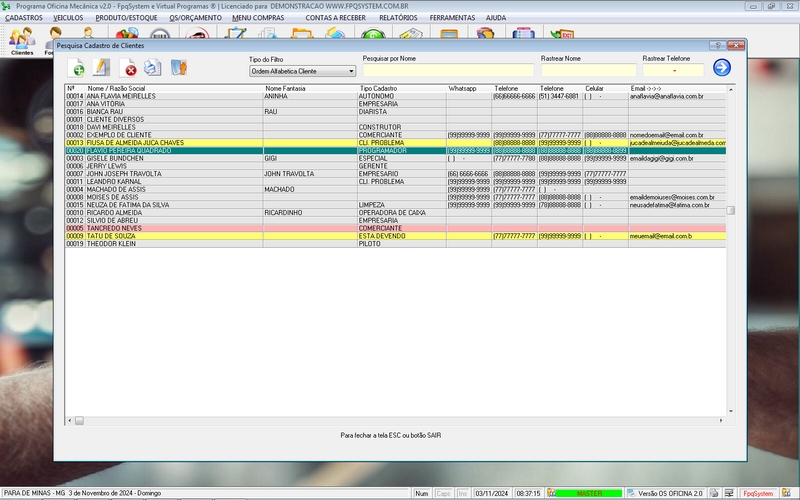Open the Clientes toolbar icon

[22, 41]
